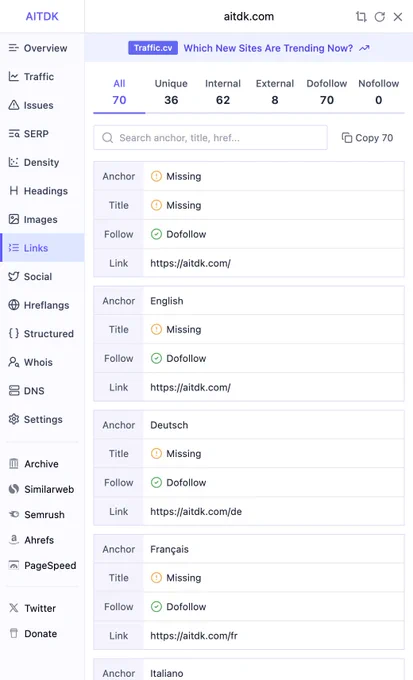Click the Copy 70 button
413x680 pixels.
click(x=367, y=138)
